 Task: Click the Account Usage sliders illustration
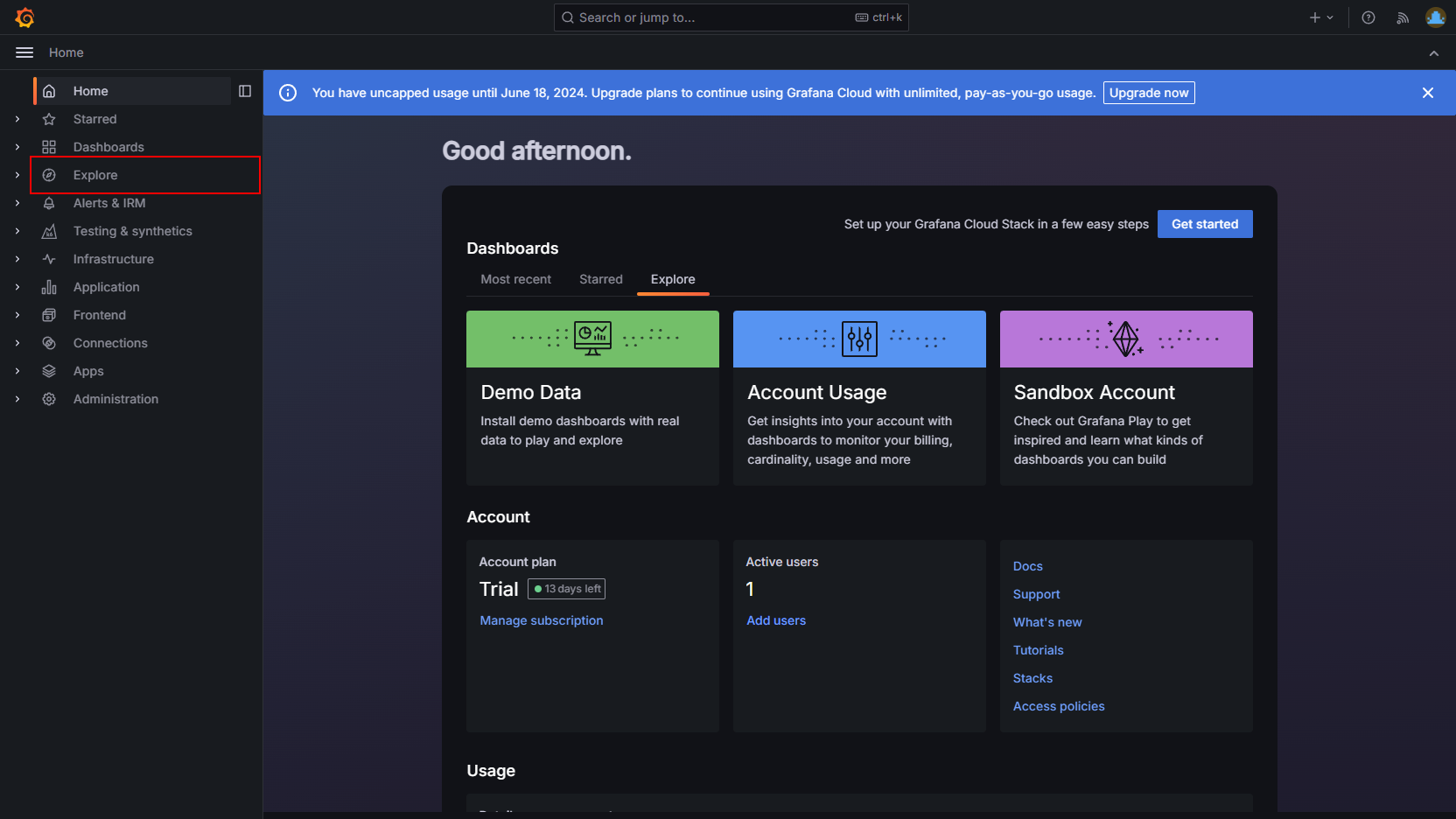click(x=859, y=339)
